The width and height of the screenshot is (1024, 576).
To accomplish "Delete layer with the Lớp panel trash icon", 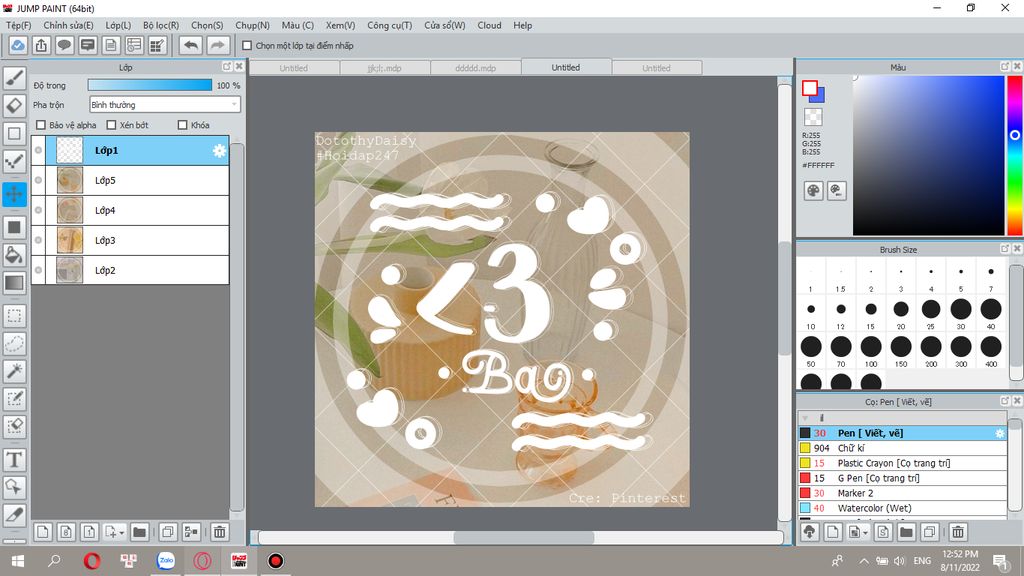I will pyautogui.click(x=219, y=532).
